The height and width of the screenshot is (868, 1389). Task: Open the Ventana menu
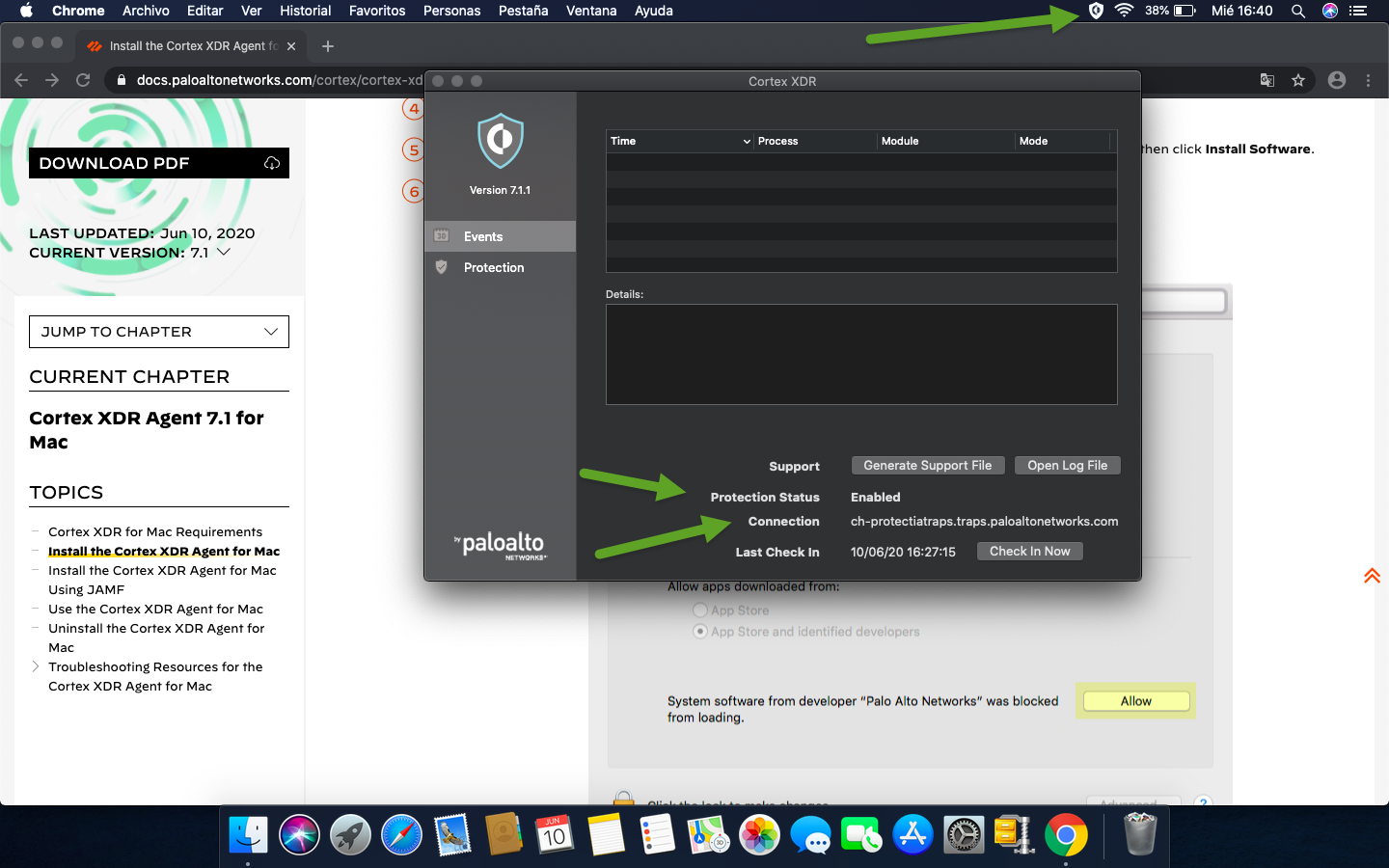(591, 11)
